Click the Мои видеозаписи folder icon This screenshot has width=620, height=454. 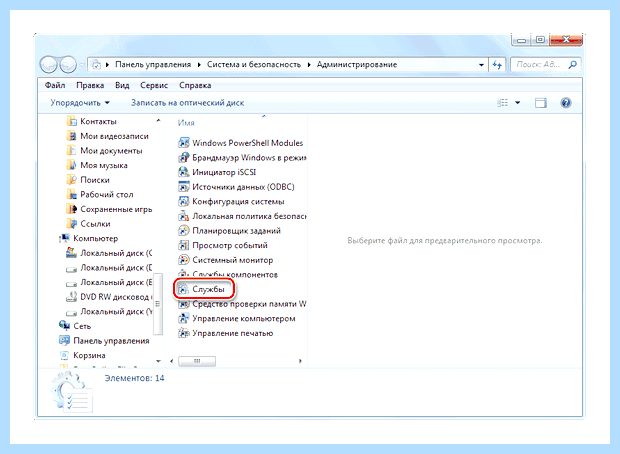[72, 136]
